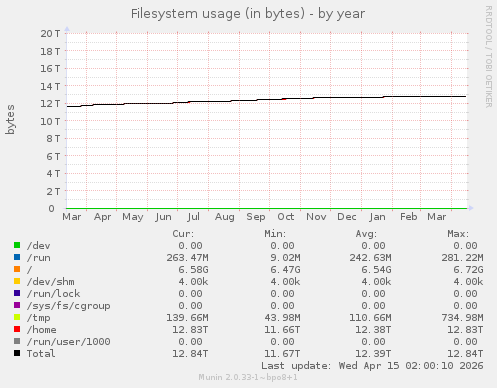Click the /home minimum value 11.66T

[282, 330]
